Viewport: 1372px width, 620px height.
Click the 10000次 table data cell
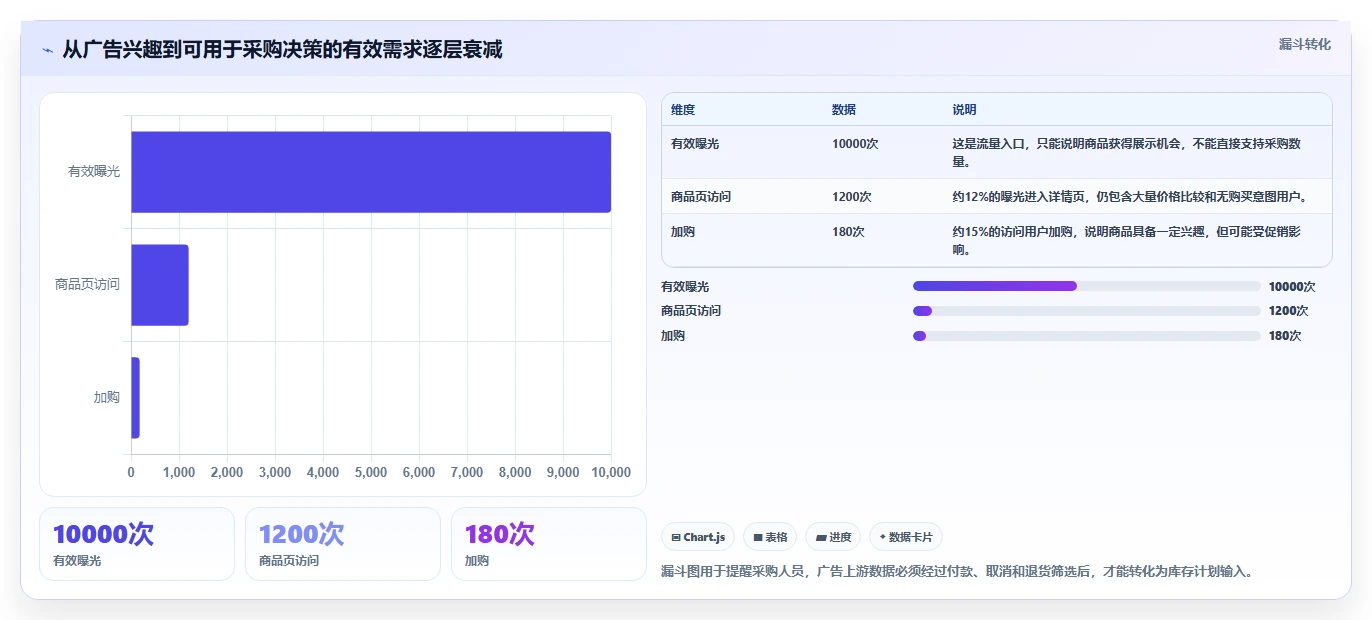[x=855, y=144]
